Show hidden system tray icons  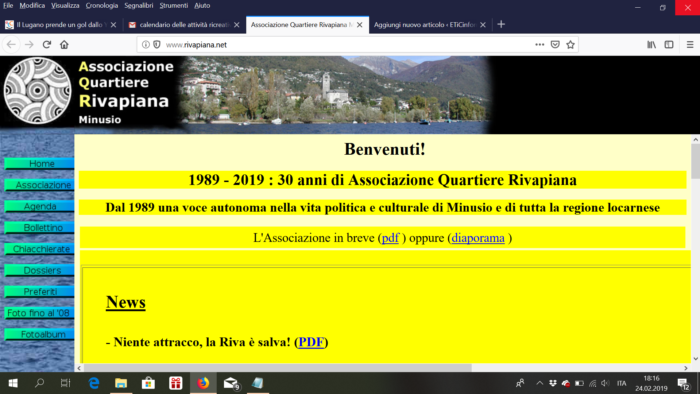(540, 383)
